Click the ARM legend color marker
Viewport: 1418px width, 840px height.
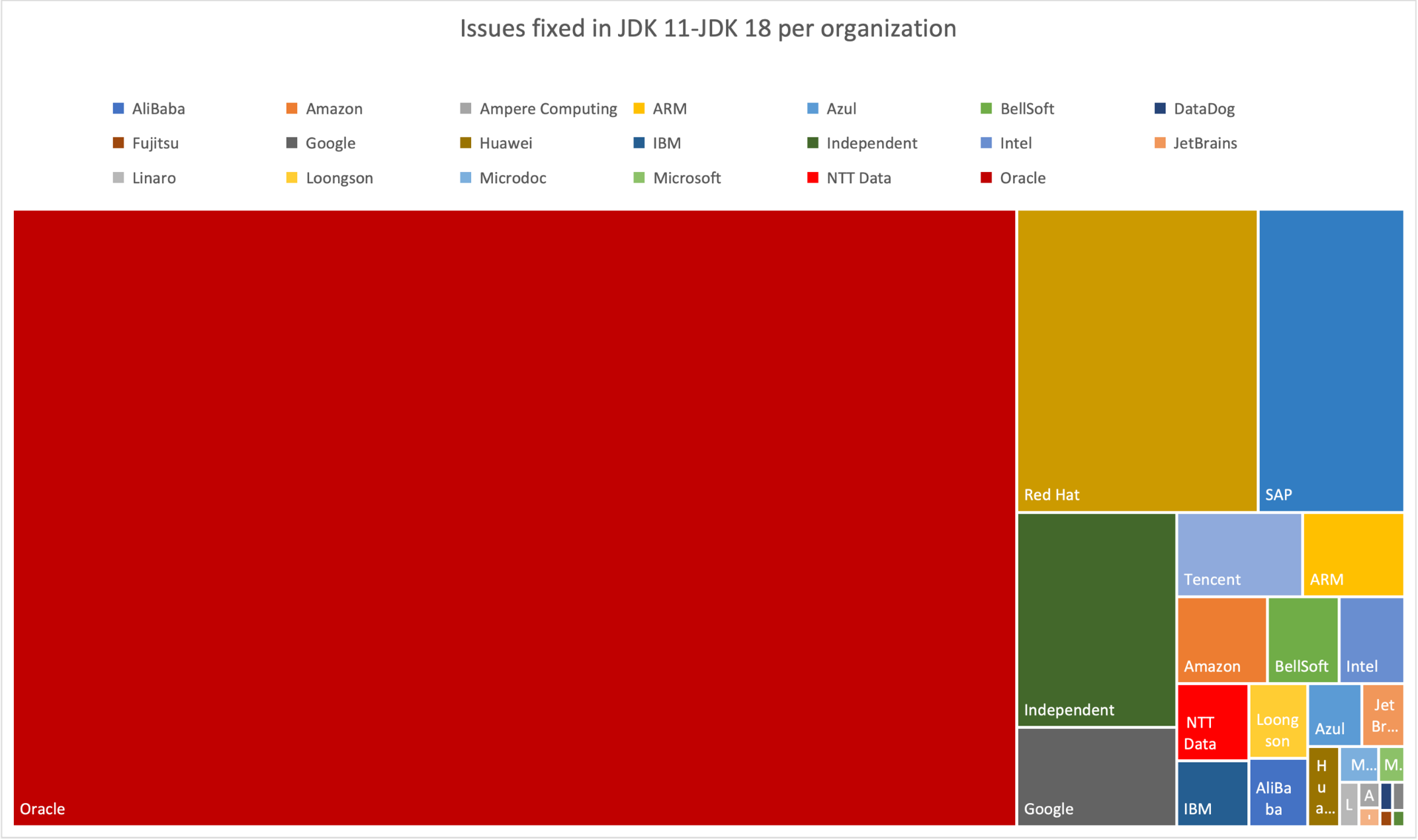[638, 108]
